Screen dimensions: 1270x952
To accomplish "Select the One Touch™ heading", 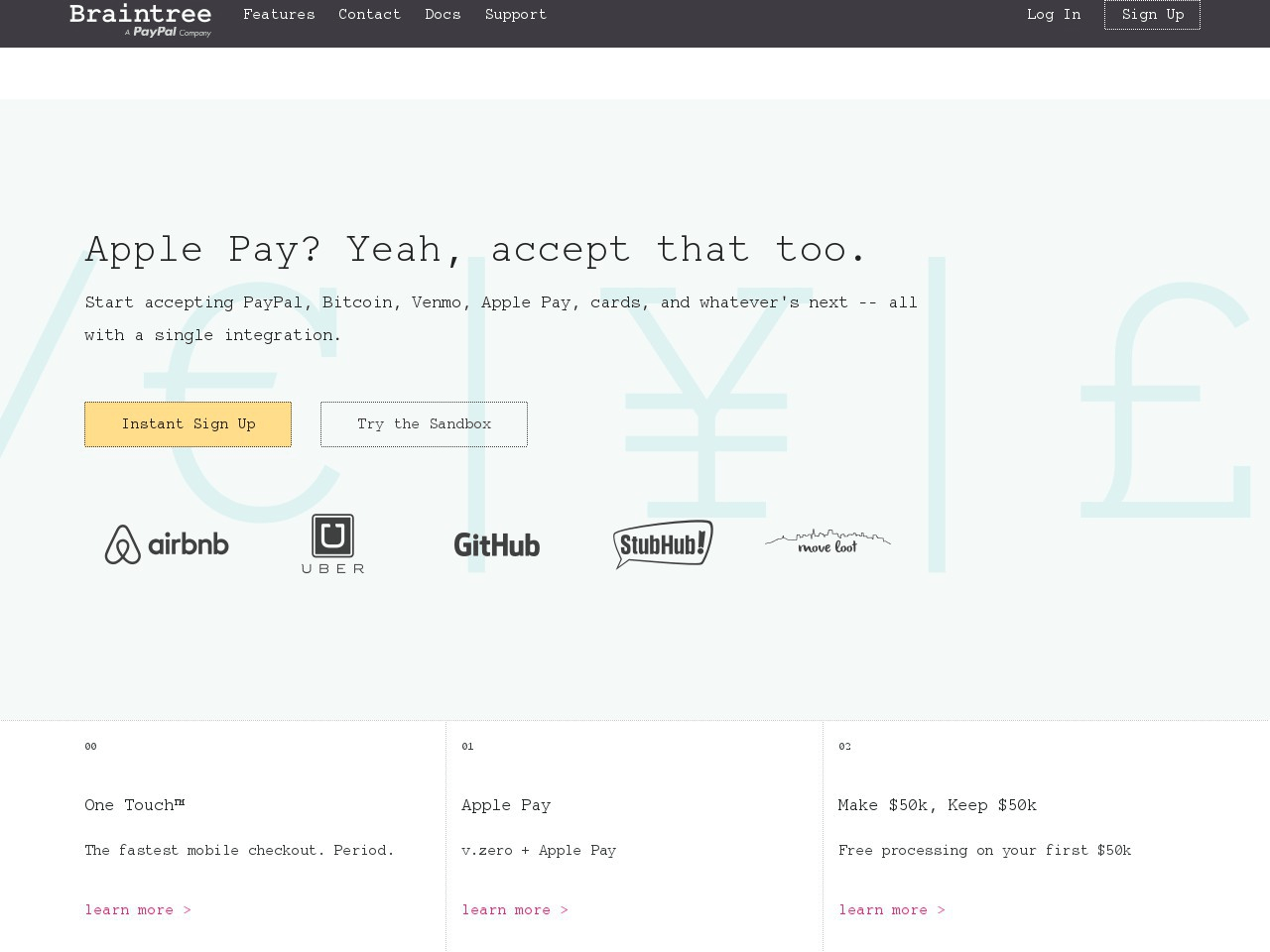I will [135, 805].
